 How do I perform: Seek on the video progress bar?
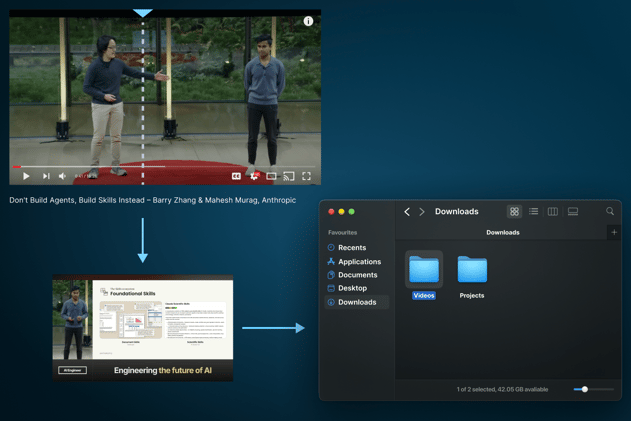[x=163, y=166]
